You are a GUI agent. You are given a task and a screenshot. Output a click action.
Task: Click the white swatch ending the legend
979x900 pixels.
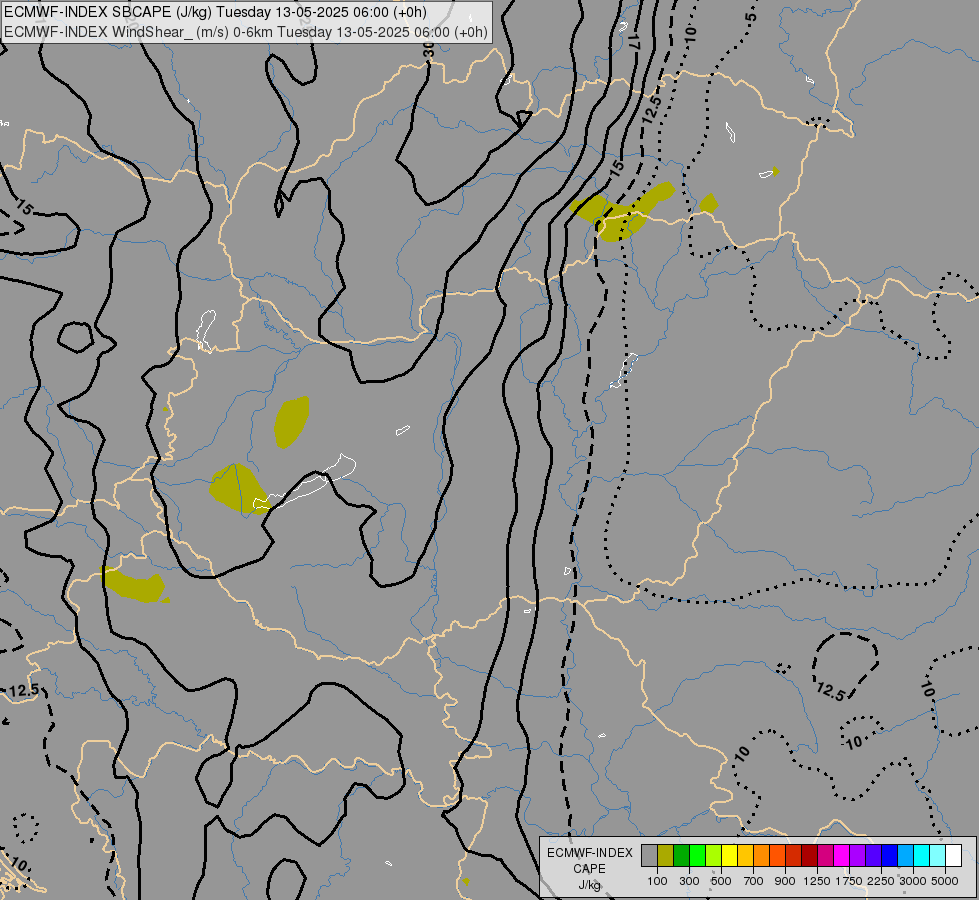[953, 855]
